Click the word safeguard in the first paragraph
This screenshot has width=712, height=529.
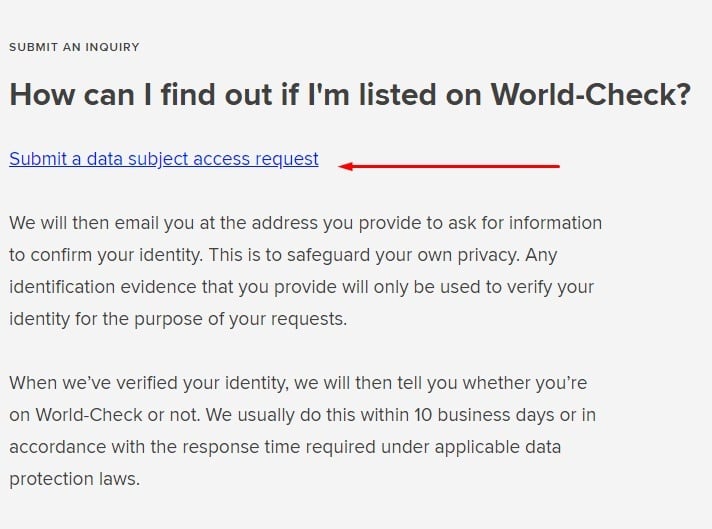tap(328, 255)
